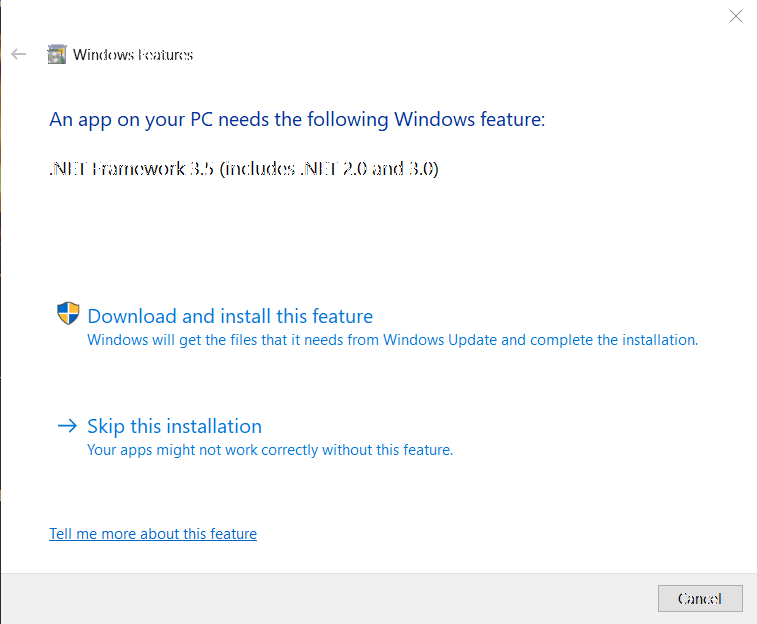Click the empty gray footer bar beside Cancel
Screen dimensions: 757x624
point(328,598)
